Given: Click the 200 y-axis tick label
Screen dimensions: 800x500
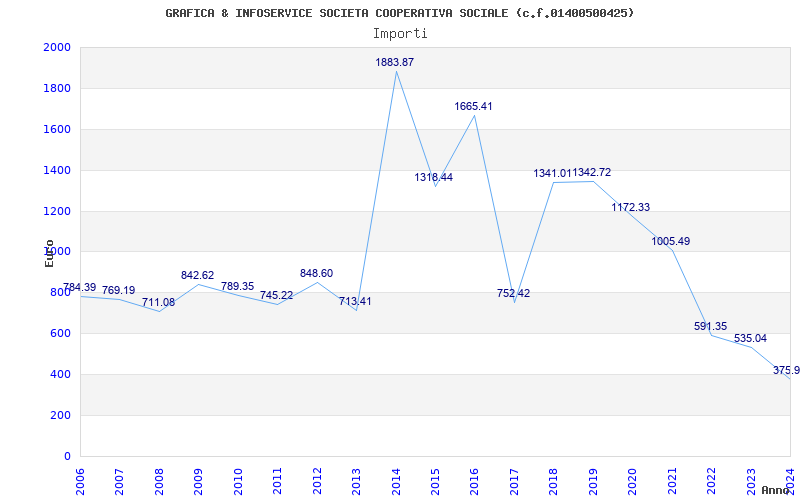Looking at the screenshot, I should pyautogui.click(x=61, y=415).
